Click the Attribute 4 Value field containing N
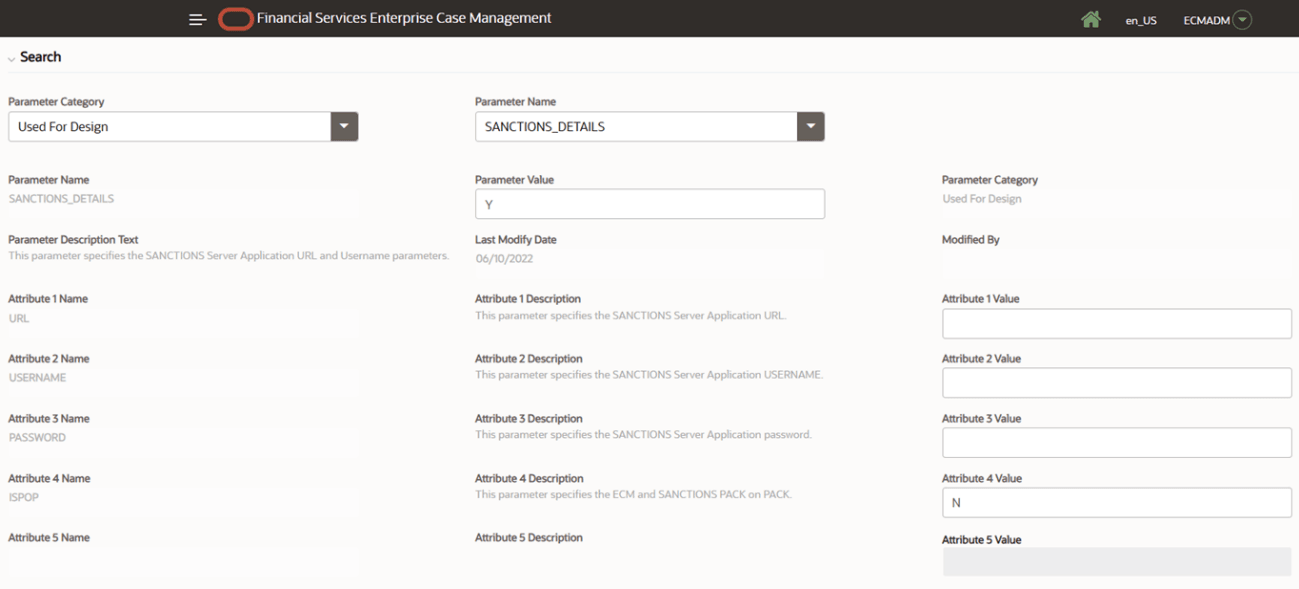 (x=1117, y=502)
